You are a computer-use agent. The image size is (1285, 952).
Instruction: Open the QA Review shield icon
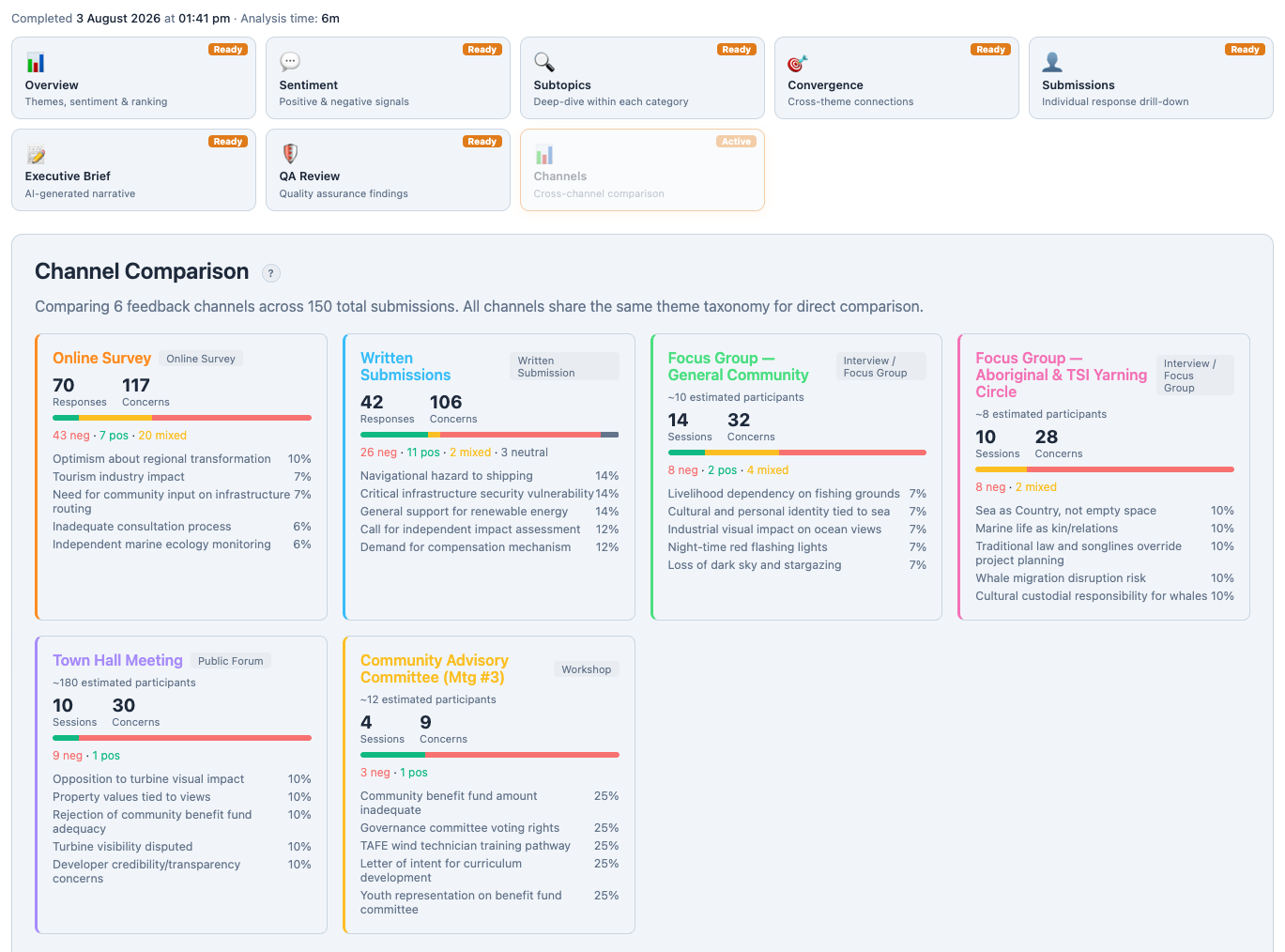point(290,154)
